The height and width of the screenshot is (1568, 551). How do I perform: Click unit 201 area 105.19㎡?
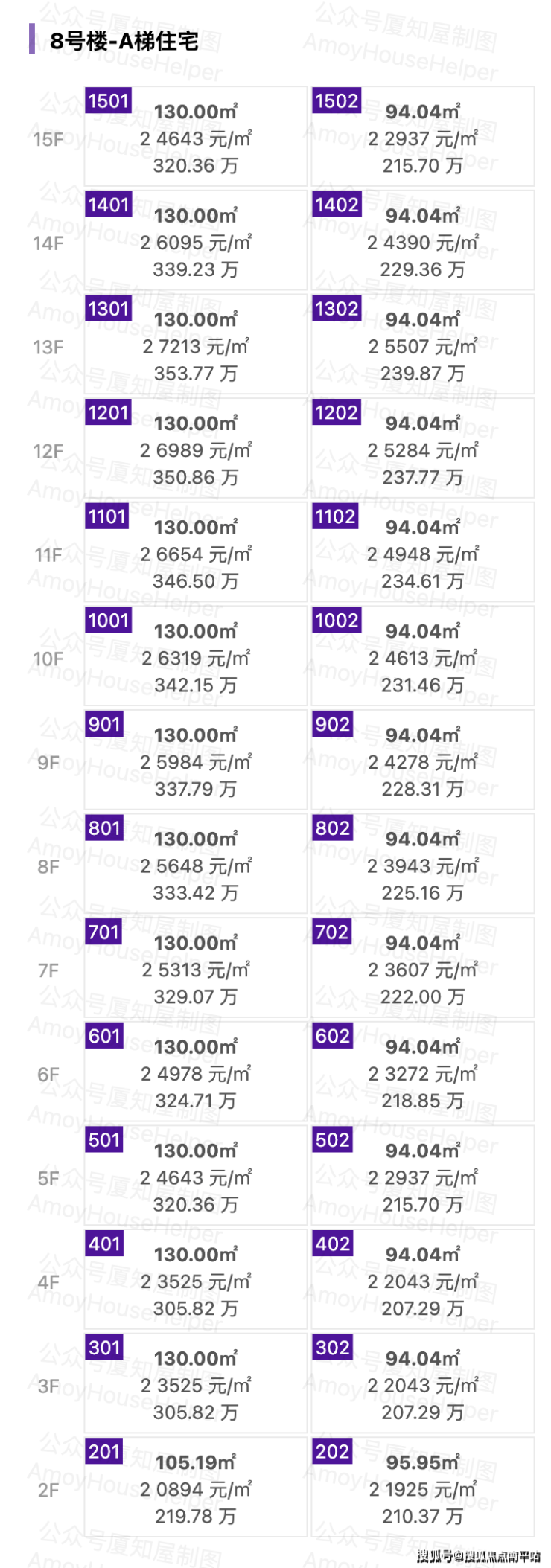pyautogui.click(x=196, y=1463)
